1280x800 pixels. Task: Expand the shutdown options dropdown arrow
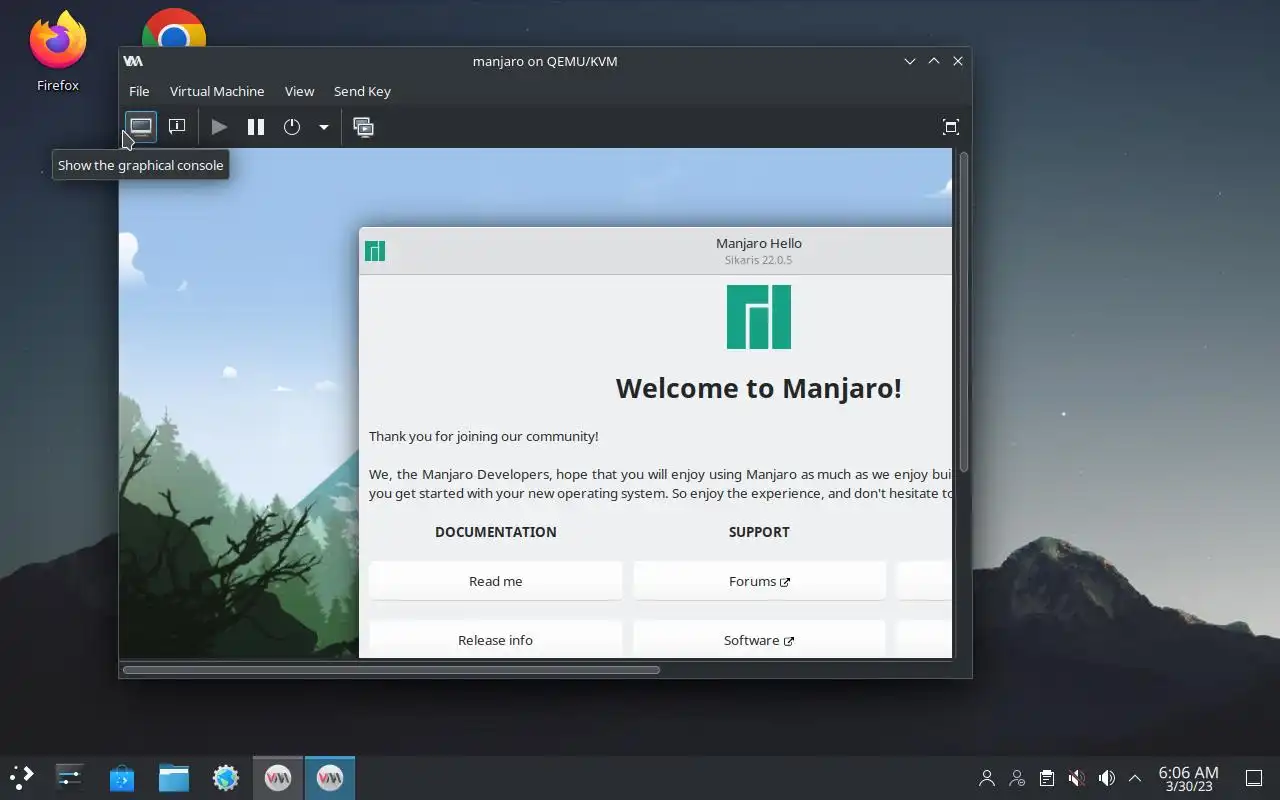tap(323, 127)
